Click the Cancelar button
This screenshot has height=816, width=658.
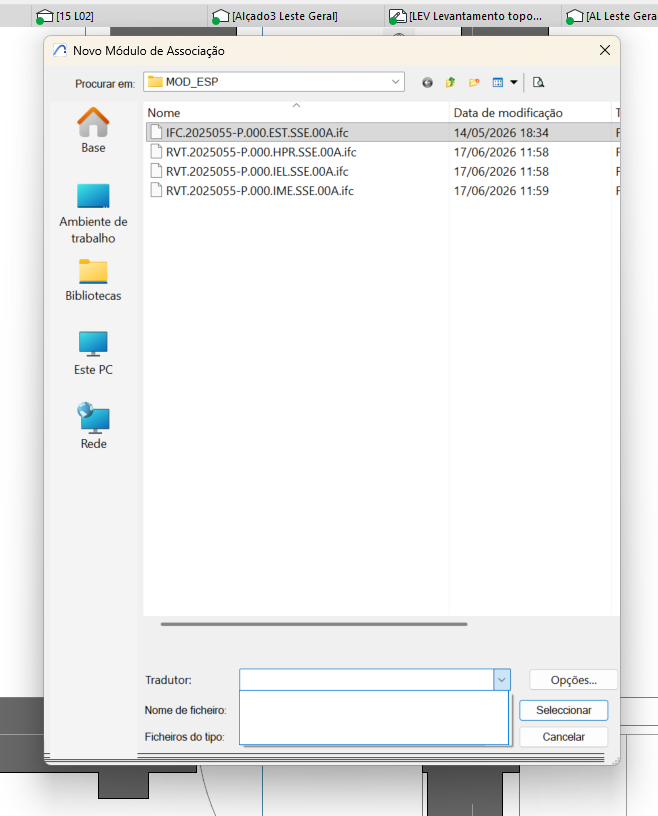point(563,737)
